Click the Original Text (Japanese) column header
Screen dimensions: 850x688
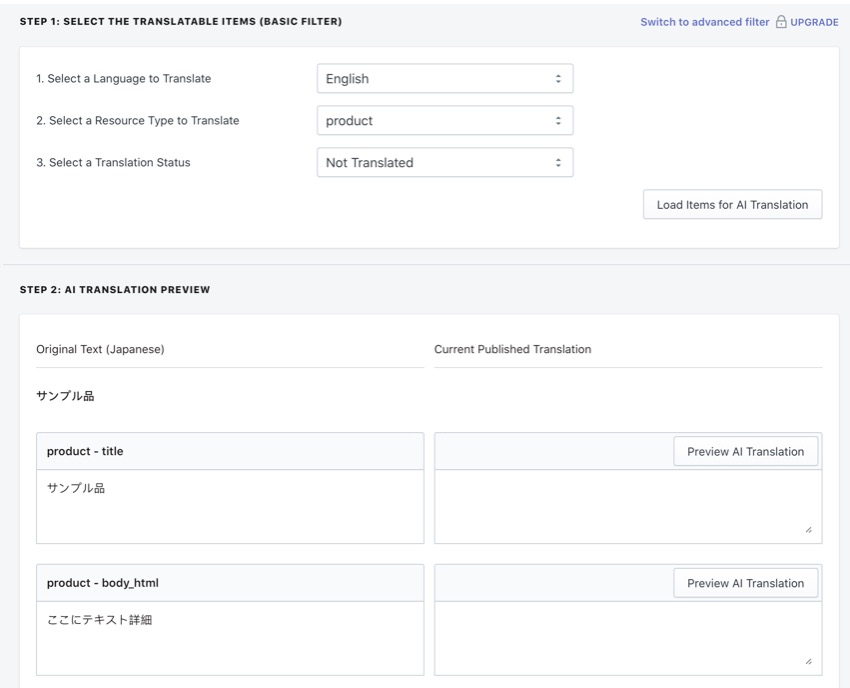[x=100, y=350]
